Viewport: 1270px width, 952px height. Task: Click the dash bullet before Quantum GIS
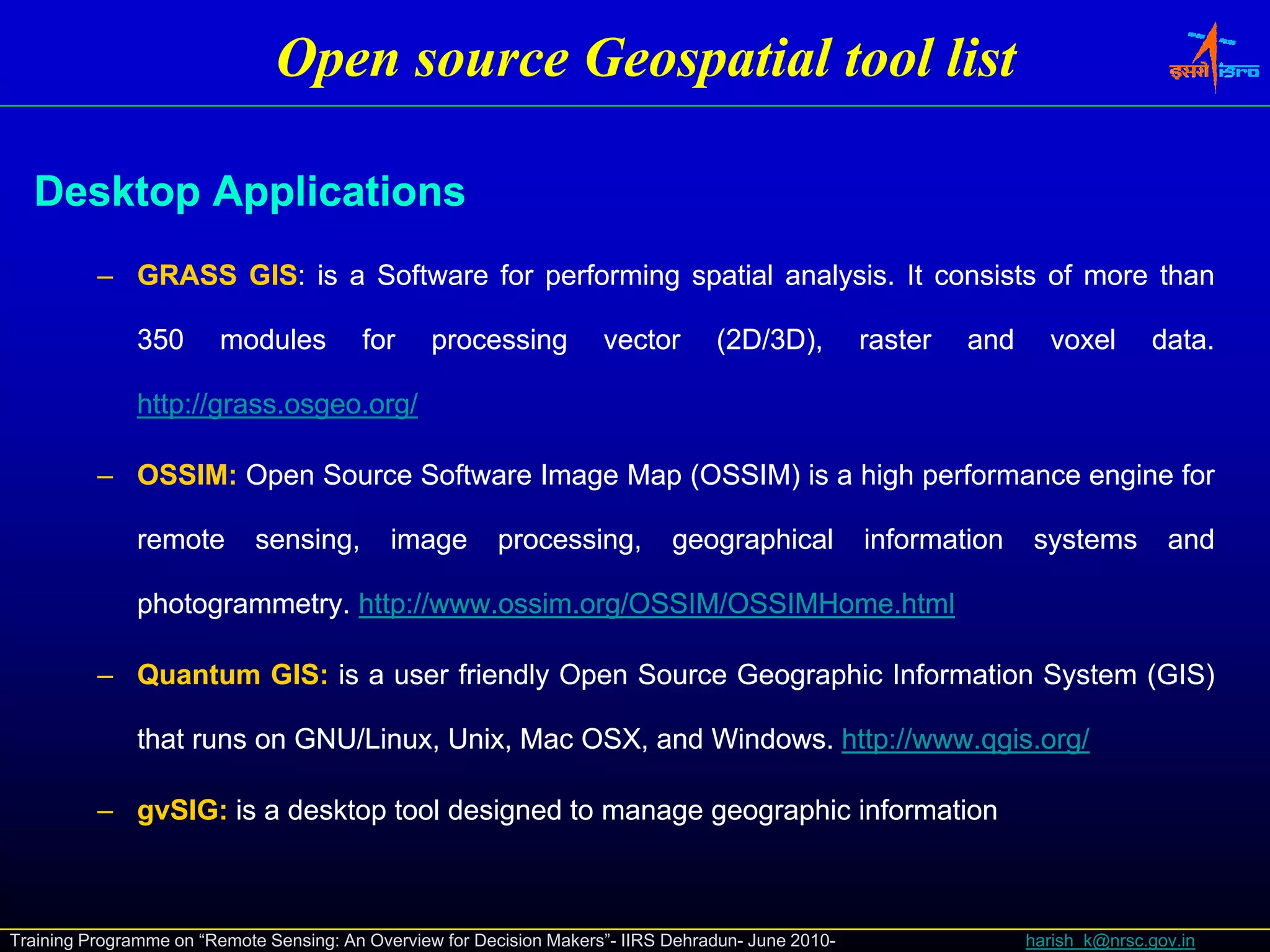click(x=105, y=676)
